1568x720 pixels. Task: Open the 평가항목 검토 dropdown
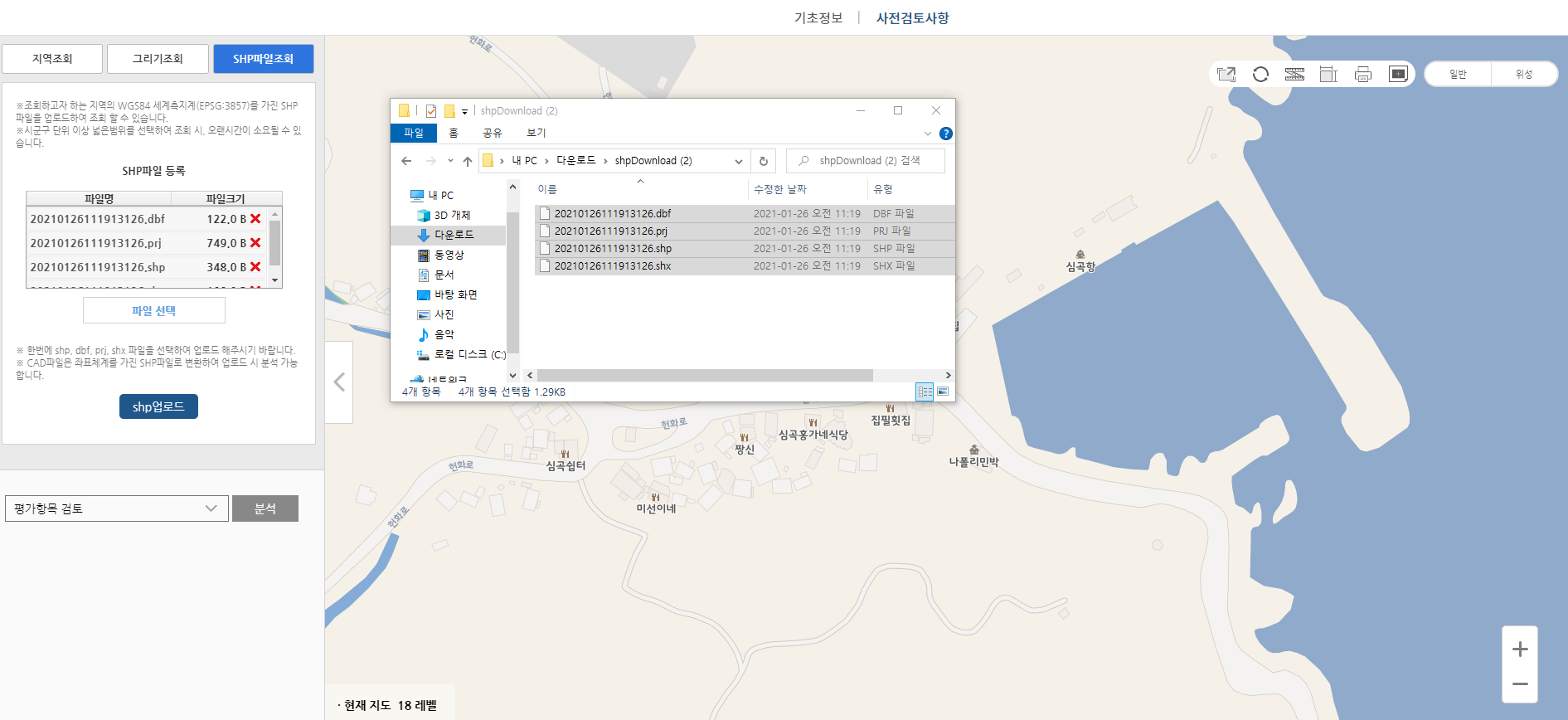pos(117,508)
